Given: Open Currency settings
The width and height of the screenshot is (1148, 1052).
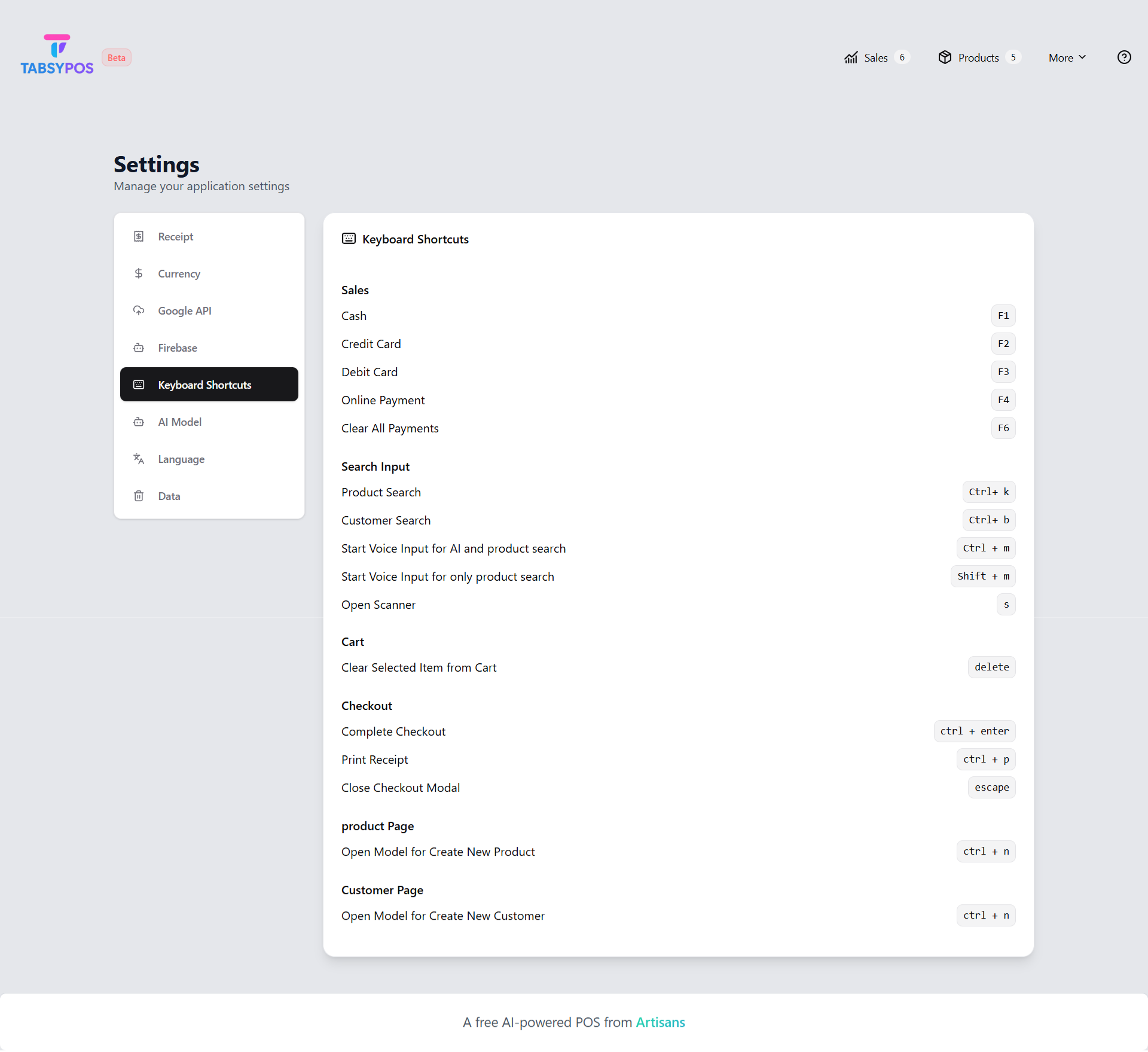Looking at the screenshot, I should pyautogui.click(x=209, y=274).
